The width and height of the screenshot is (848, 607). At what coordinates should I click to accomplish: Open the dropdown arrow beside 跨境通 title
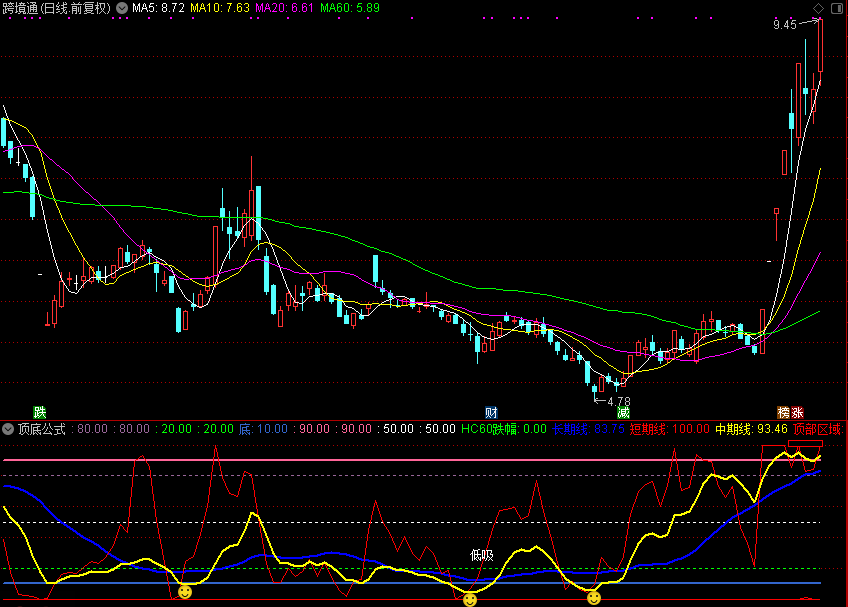coord(122,8)
